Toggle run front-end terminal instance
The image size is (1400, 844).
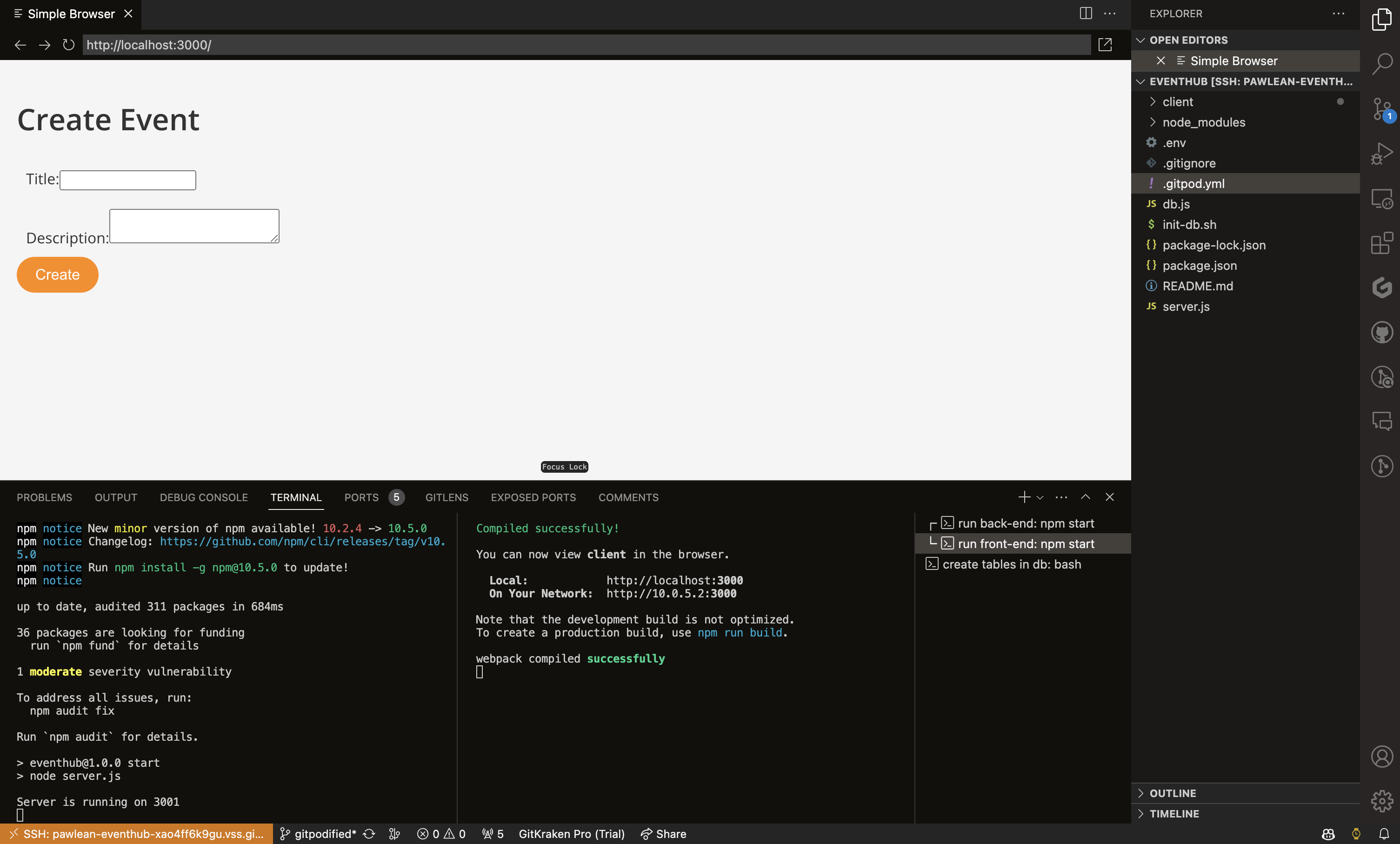(x=1026, y=544)
